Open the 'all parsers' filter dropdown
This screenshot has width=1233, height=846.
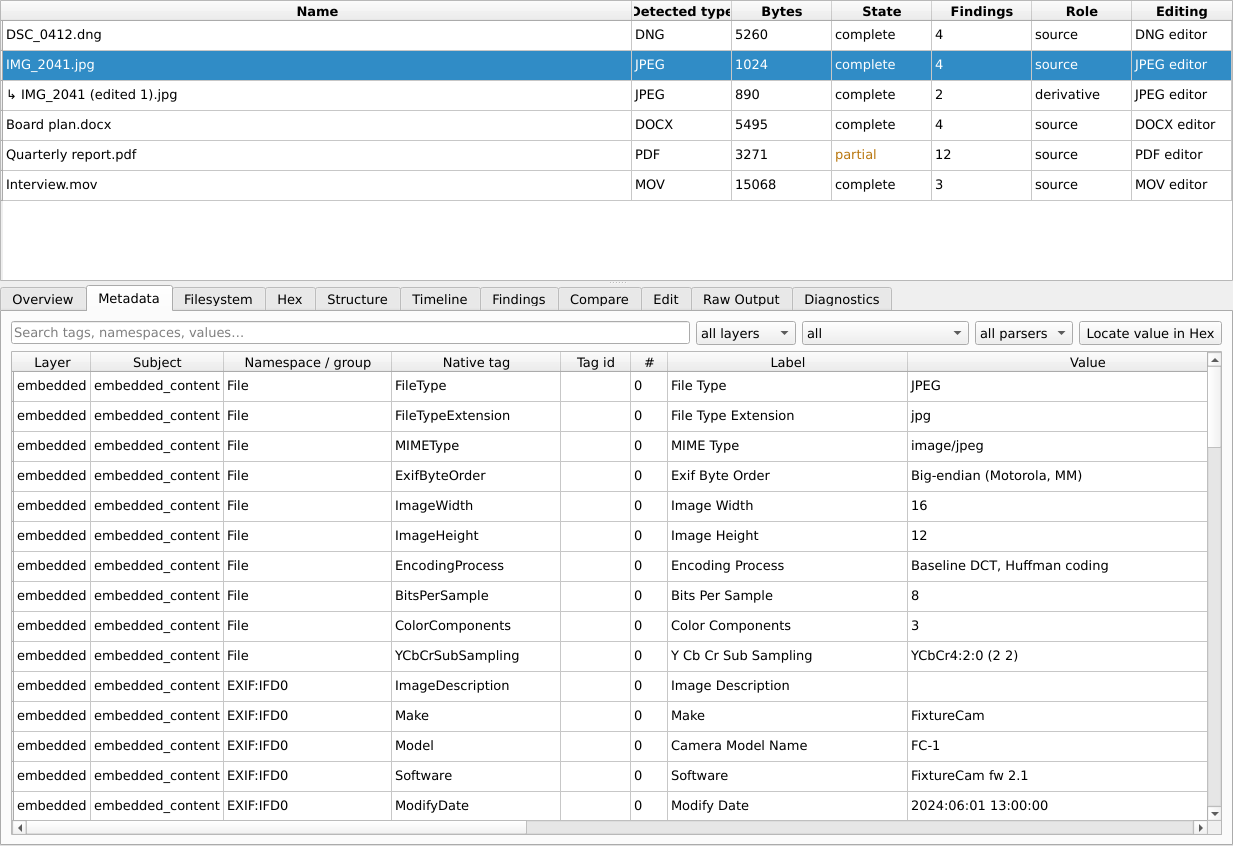[1023, 333]
